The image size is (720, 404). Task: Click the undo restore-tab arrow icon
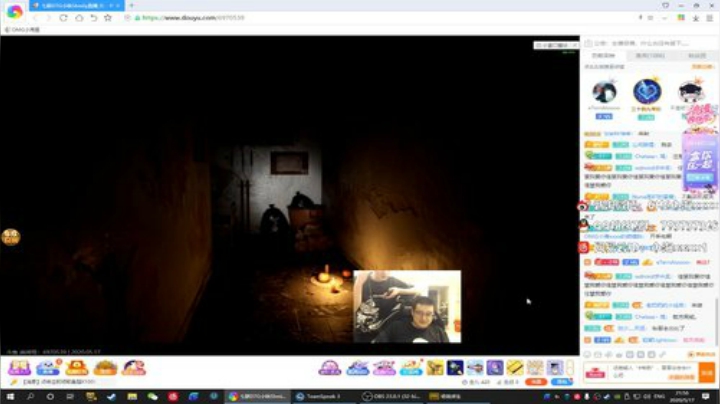(94, 18)
